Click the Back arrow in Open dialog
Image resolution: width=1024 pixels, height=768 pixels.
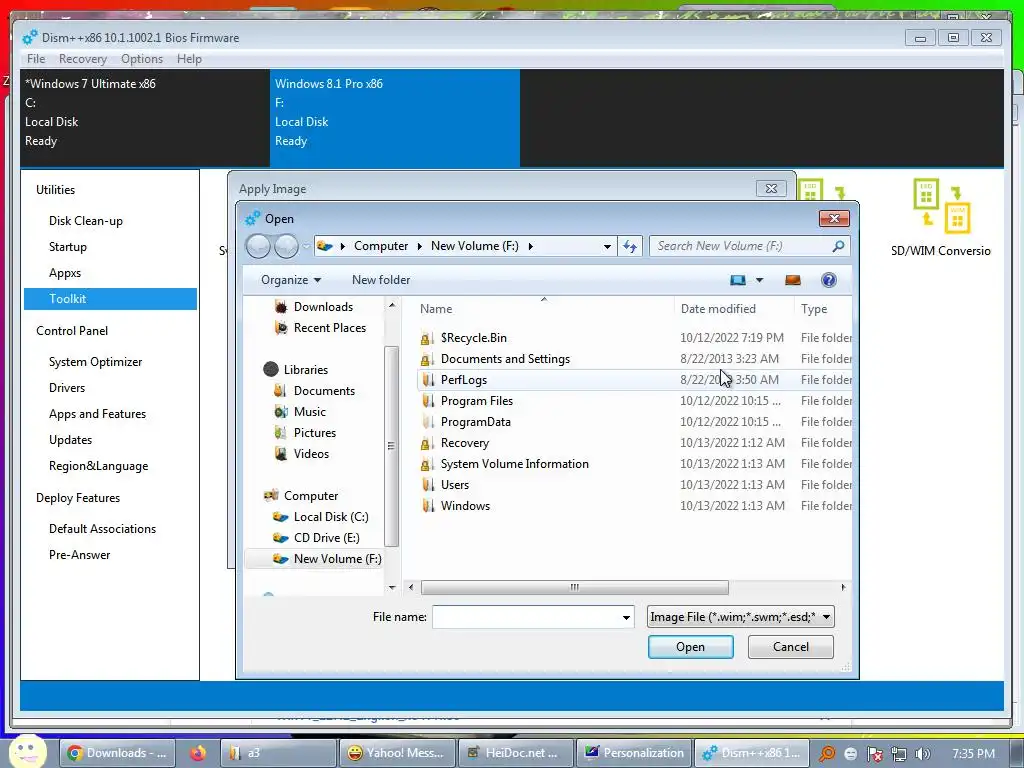[258, 246]
